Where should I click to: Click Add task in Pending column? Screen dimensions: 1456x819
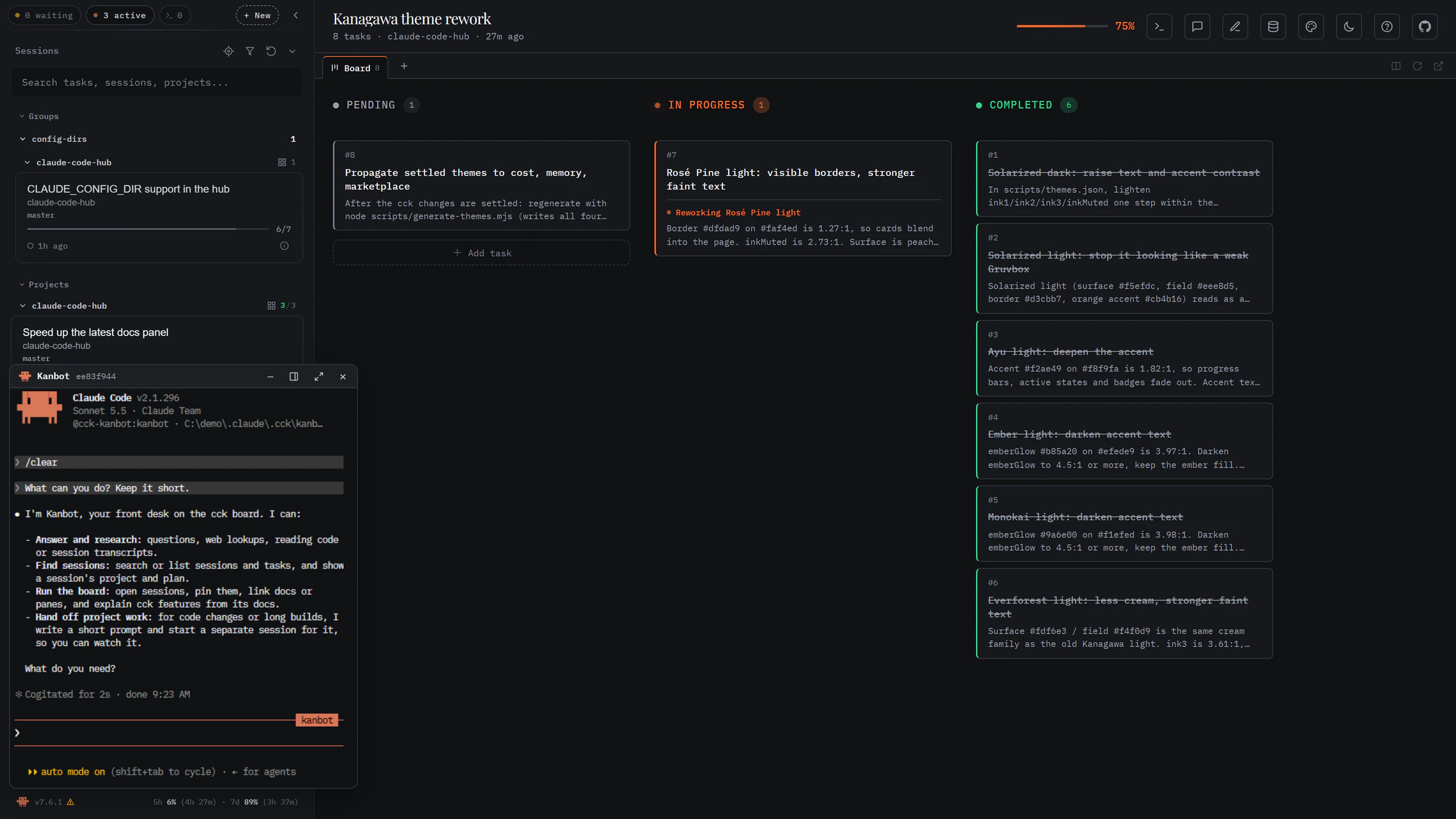tap(481, 253)
